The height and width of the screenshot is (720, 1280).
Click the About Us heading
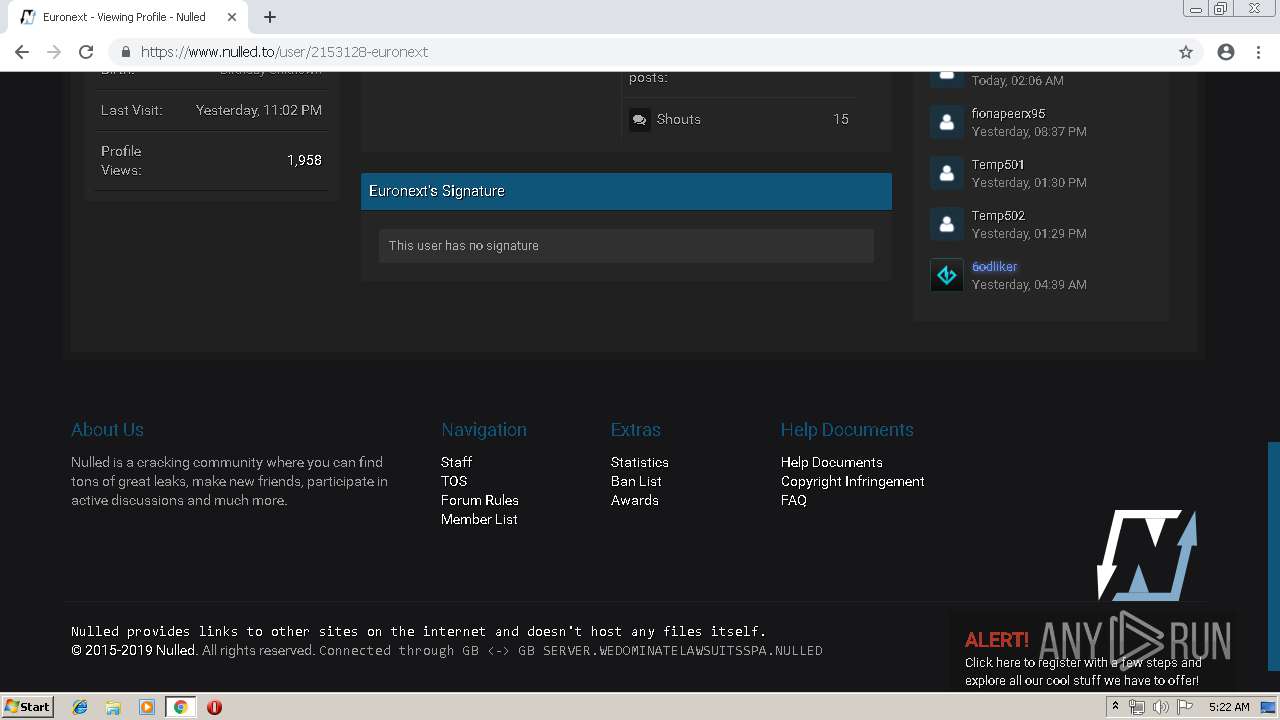pos(107,430)
